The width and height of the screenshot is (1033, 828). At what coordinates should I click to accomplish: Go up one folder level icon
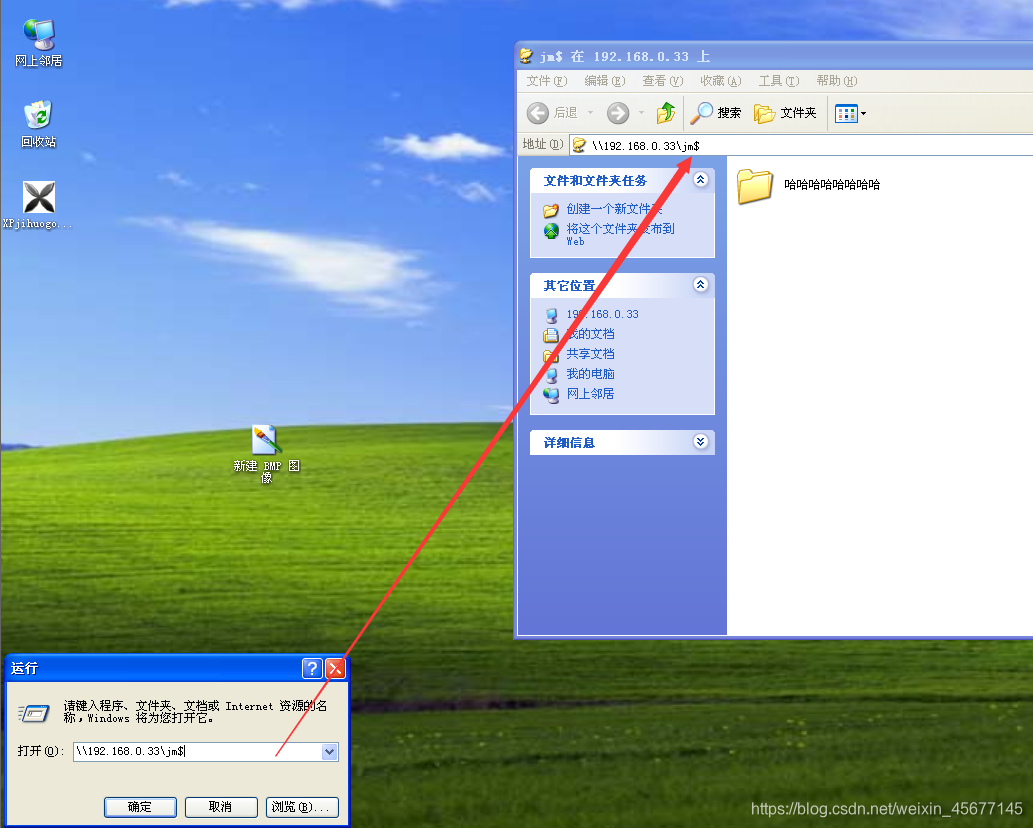(x=665, y=113)
